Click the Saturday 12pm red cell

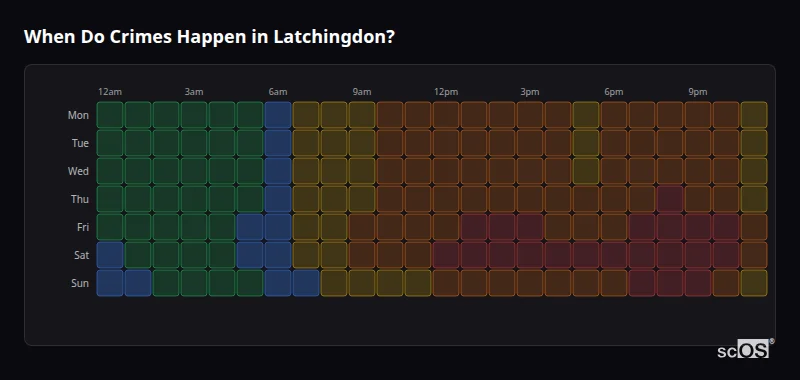click(x=446, y=255)
